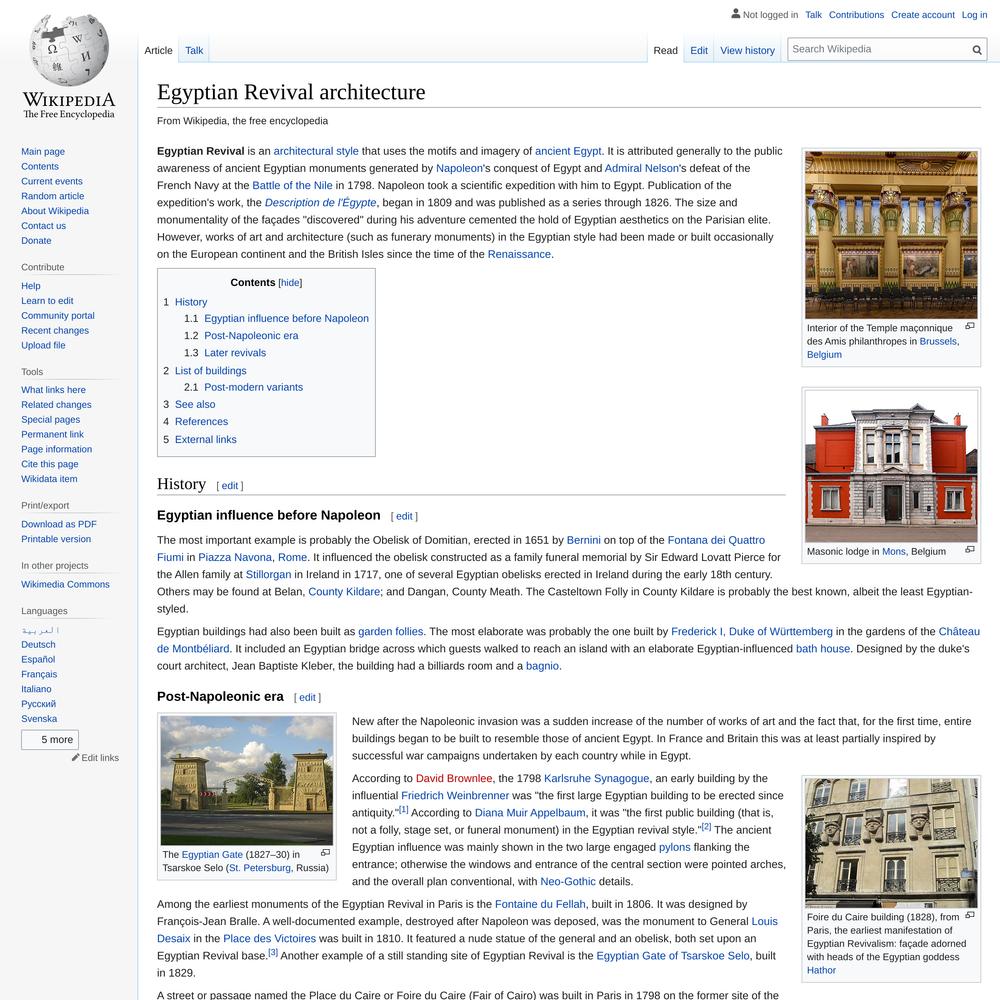Enlarge the Temple maçonnique image via its enlarge icon
The height and width of the screenshot is (1000, 1000).
pyautogui.click(x=969, y=327)
